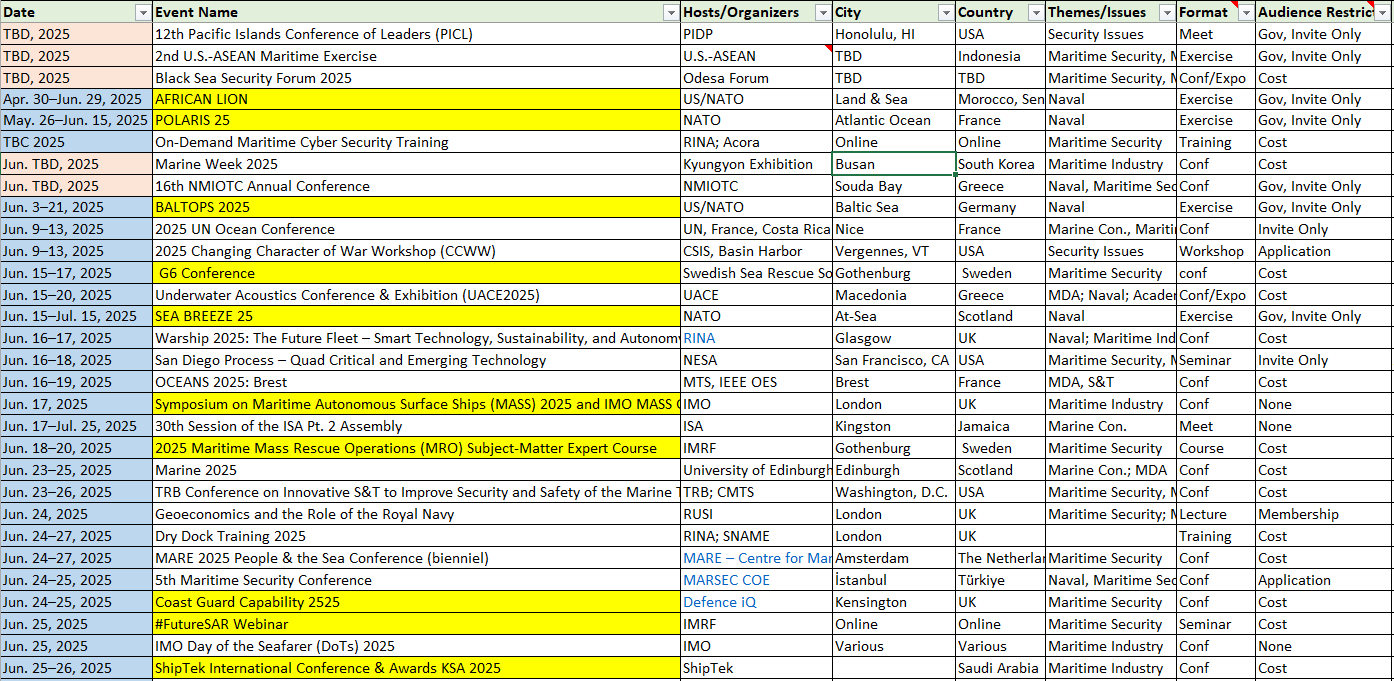Viewport: 1394px width, 681px height.
Task: Select the Lecture format cell
Action: [1216, 514]
